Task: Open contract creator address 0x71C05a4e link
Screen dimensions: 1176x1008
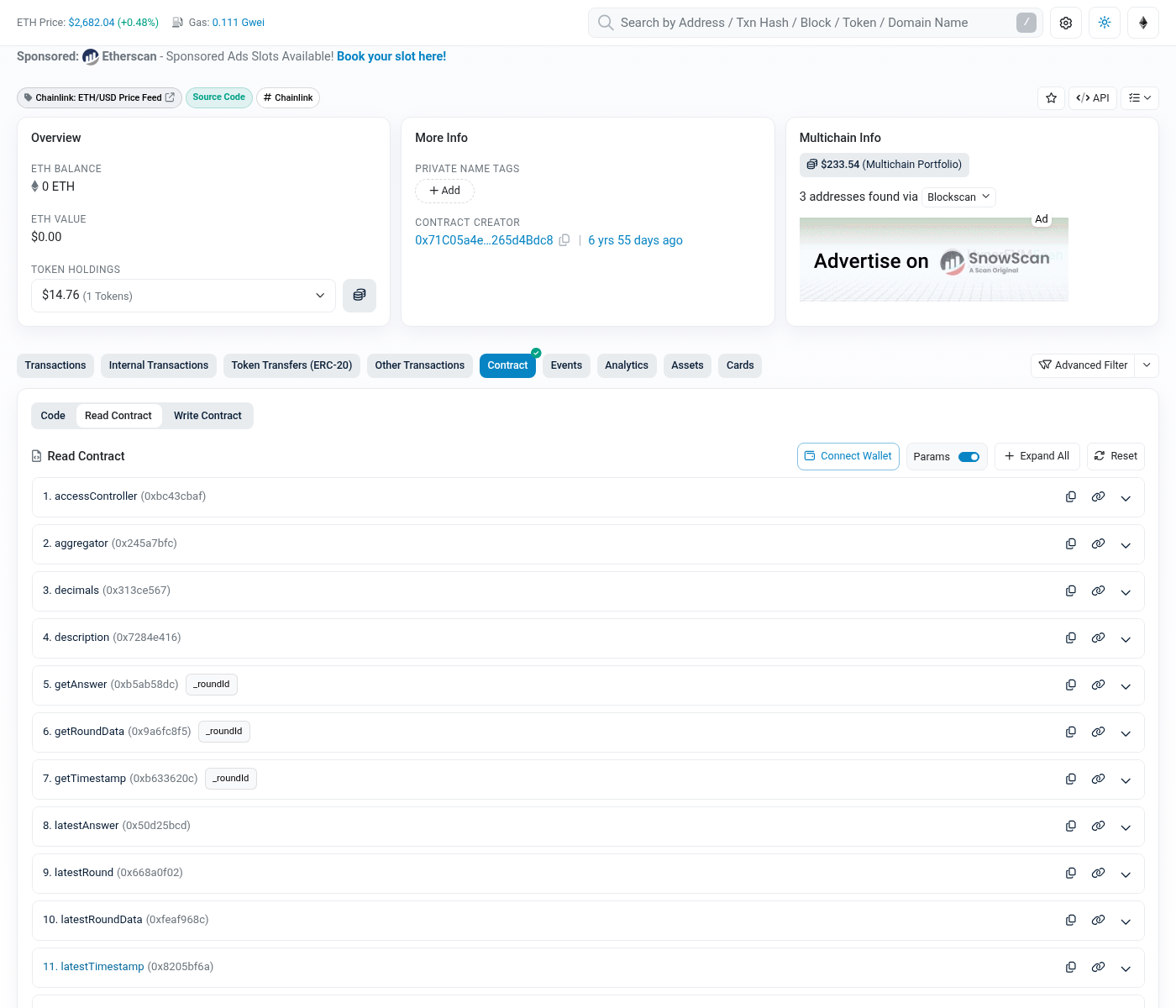Action: pos(484,240)
